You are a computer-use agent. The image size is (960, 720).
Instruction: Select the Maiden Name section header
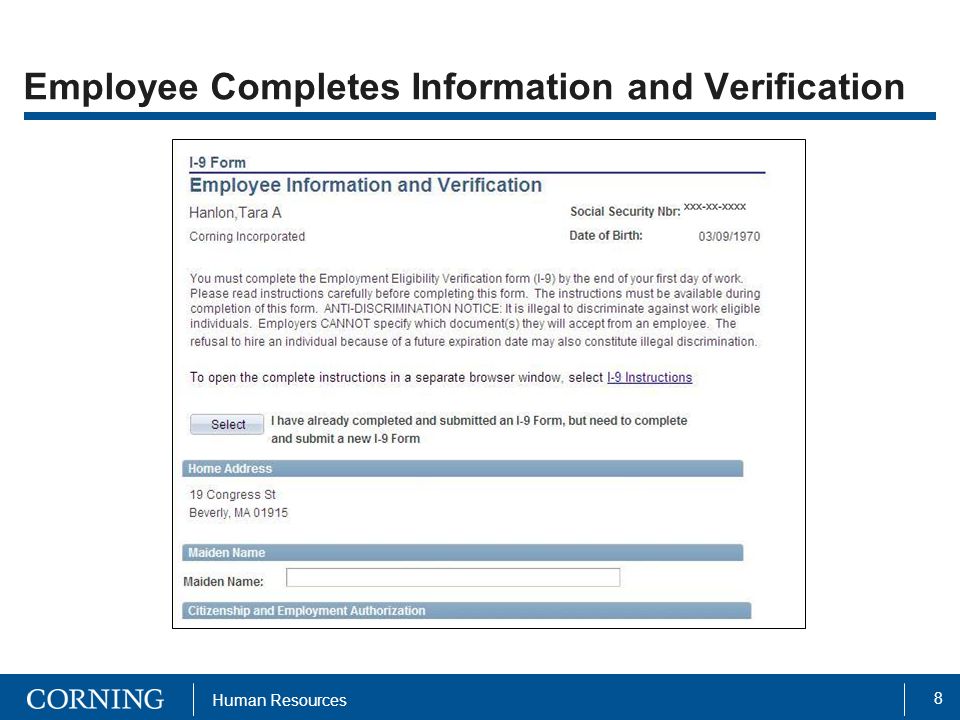463,553
